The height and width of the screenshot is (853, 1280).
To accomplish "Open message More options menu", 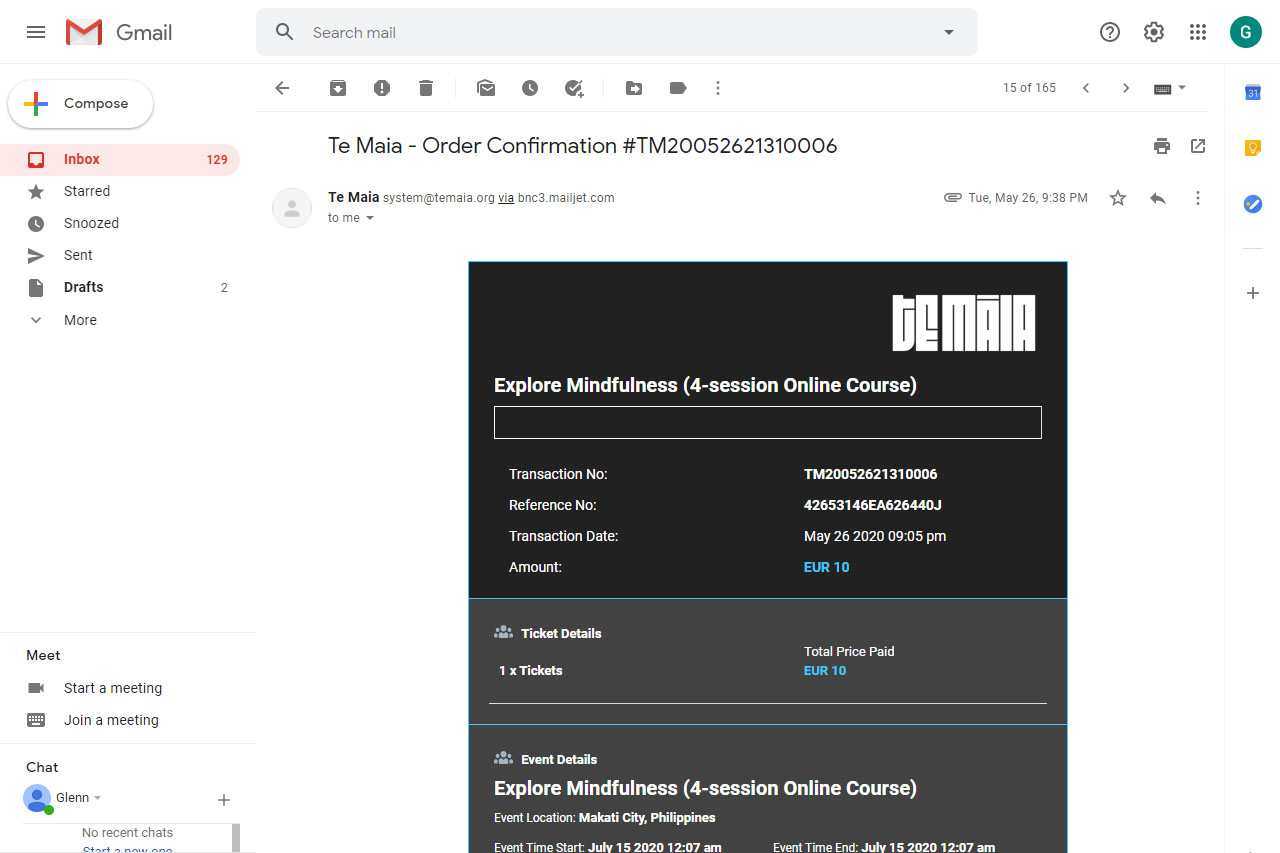I will [x=1198, y=198].
